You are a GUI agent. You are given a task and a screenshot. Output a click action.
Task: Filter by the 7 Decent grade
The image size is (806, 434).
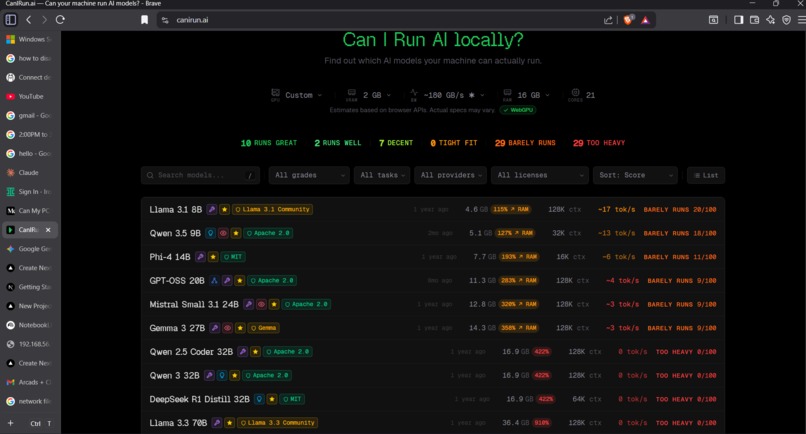pos(396,143)
